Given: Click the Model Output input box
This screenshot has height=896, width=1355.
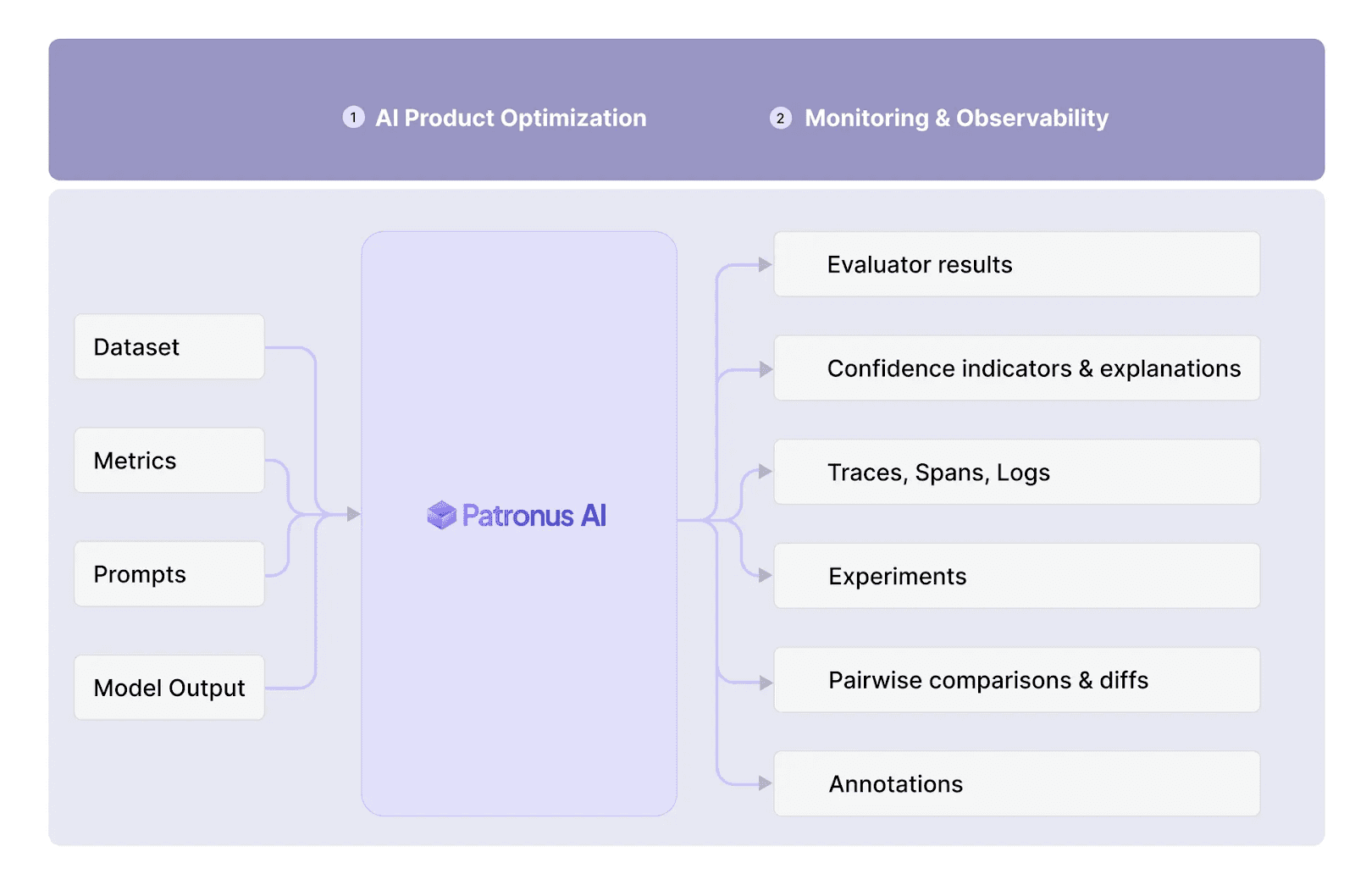Looking at the screenshot, I should click(x=169, y=687).
